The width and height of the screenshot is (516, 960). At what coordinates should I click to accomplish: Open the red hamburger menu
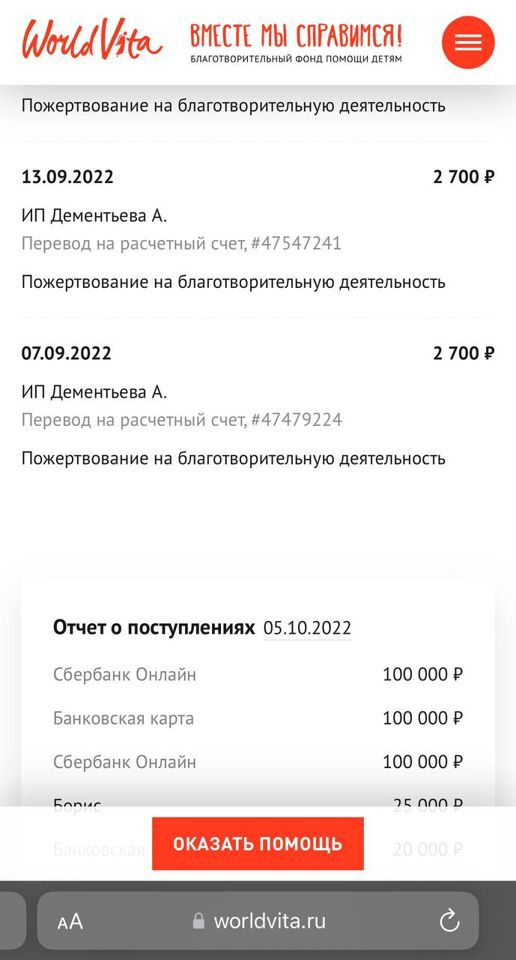(468, 42)
